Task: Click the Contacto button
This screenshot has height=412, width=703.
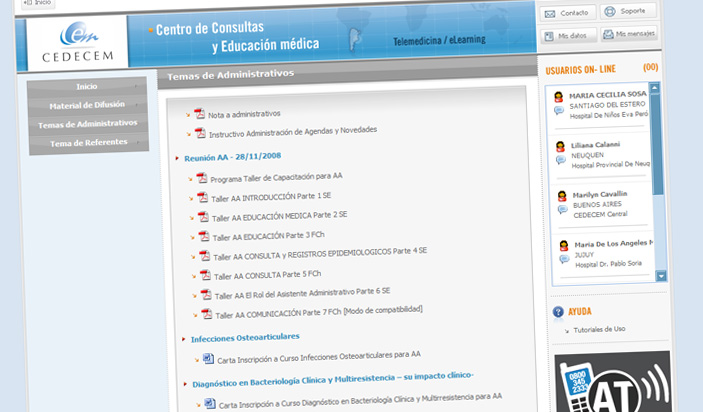Action: click(x=566, y=13)
